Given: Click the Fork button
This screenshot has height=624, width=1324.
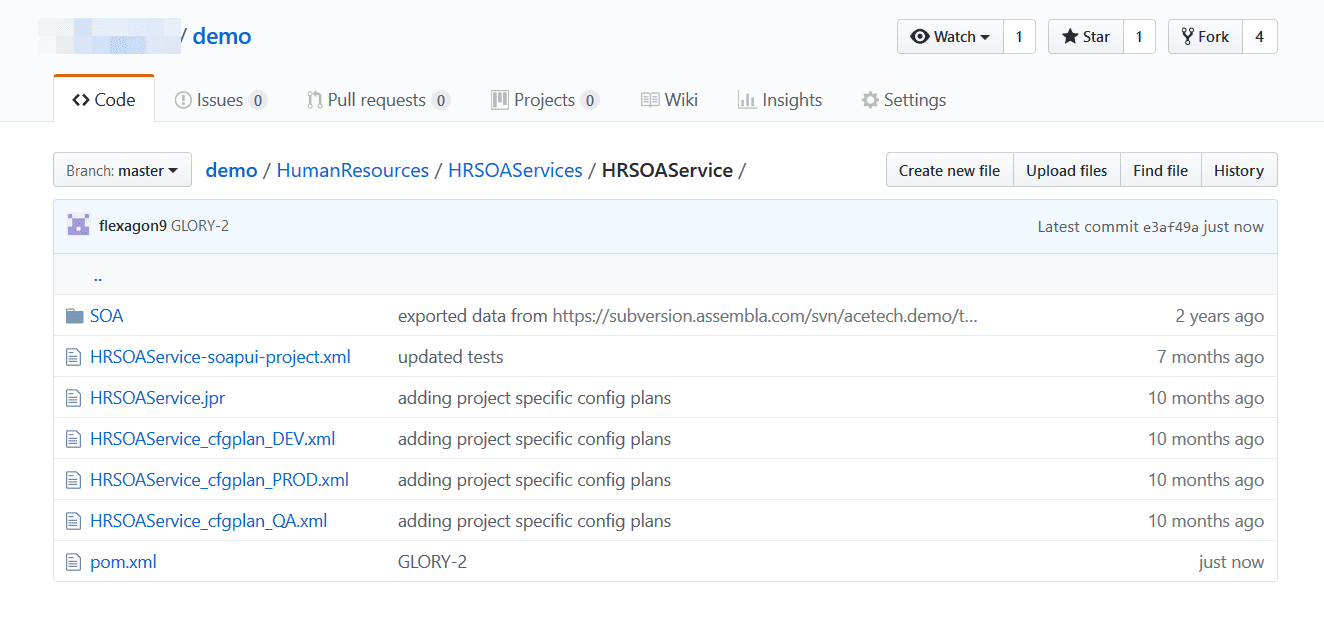Looking at the screenshot, I should [x=1205, y=37].
